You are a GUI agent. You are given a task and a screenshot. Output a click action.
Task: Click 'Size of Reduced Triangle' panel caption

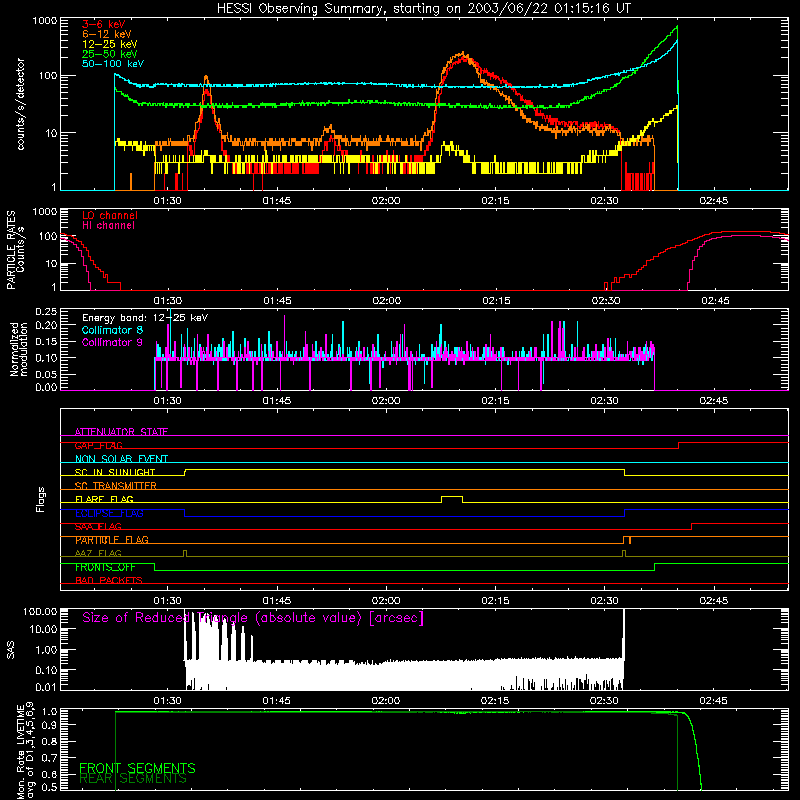coord(253,618)
